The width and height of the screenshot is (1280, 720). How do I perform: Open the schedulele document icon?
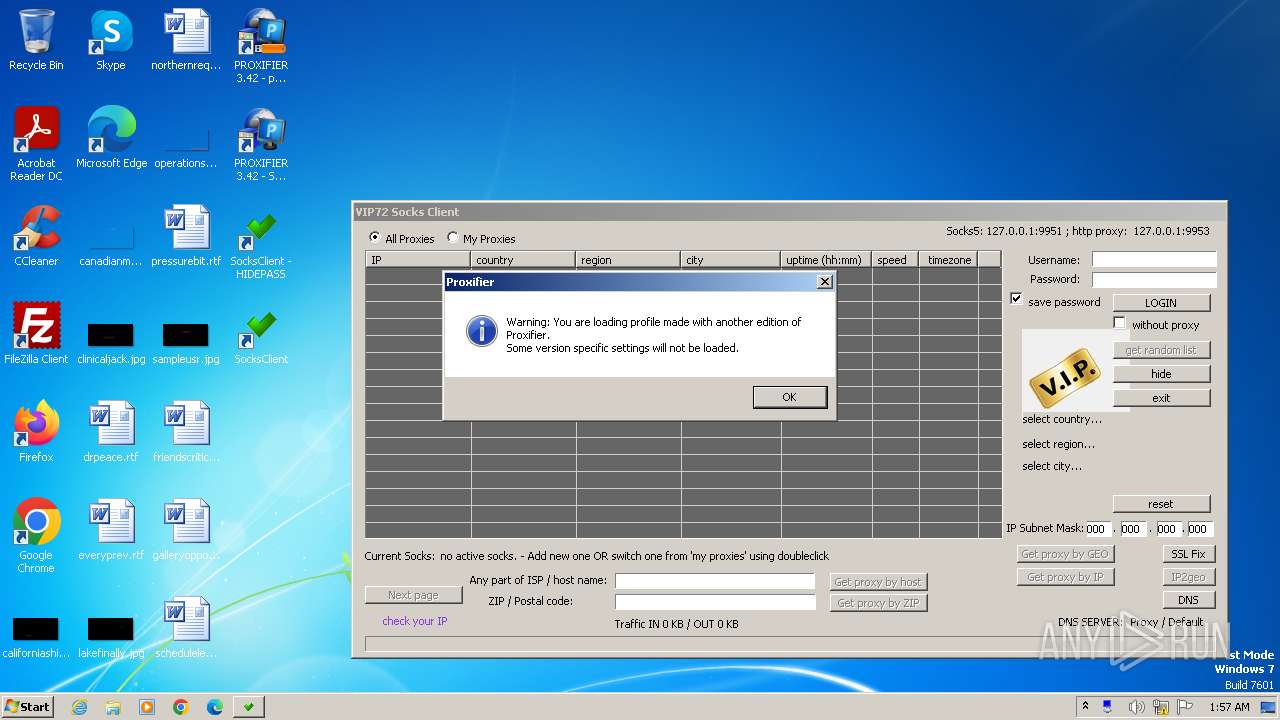click(x=186, y=628)
